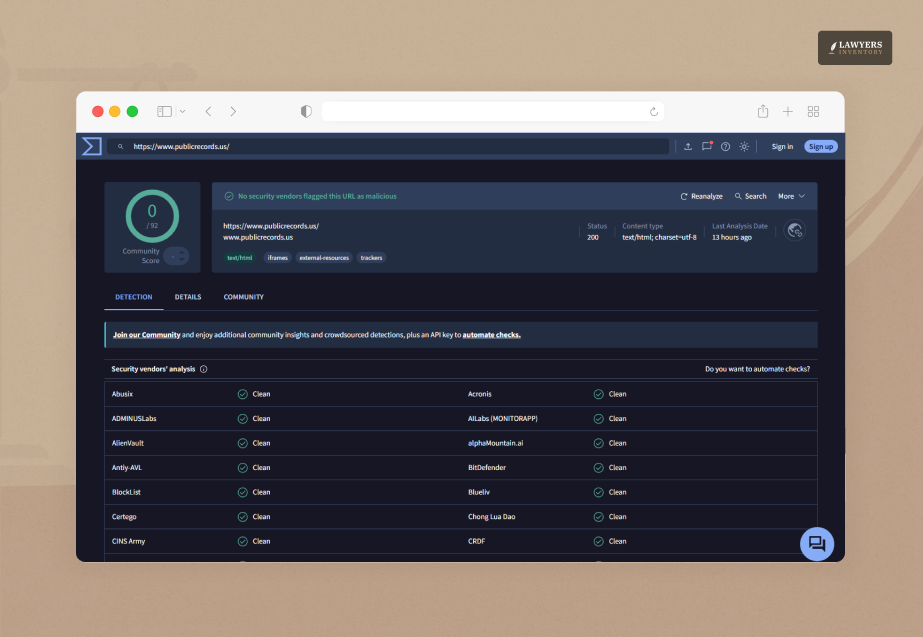The width and height of the screenshot is (923, 637).
Task: Click Clean check icon for CINS Army
Action: click(x=243, y=542)
